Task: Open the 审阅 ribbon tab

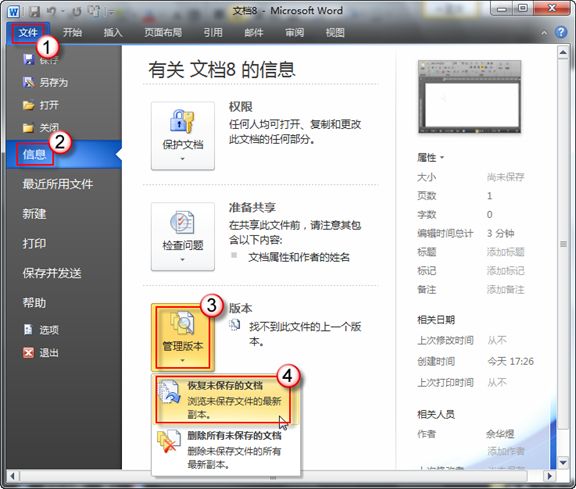Action: pyautogui.click(x=295, y=33)
